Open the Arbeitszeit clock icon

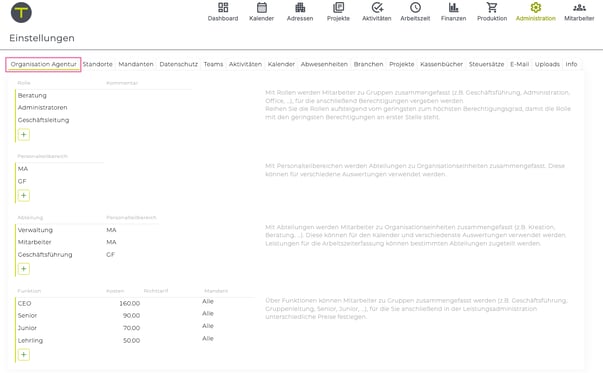[x=415, y=8]
